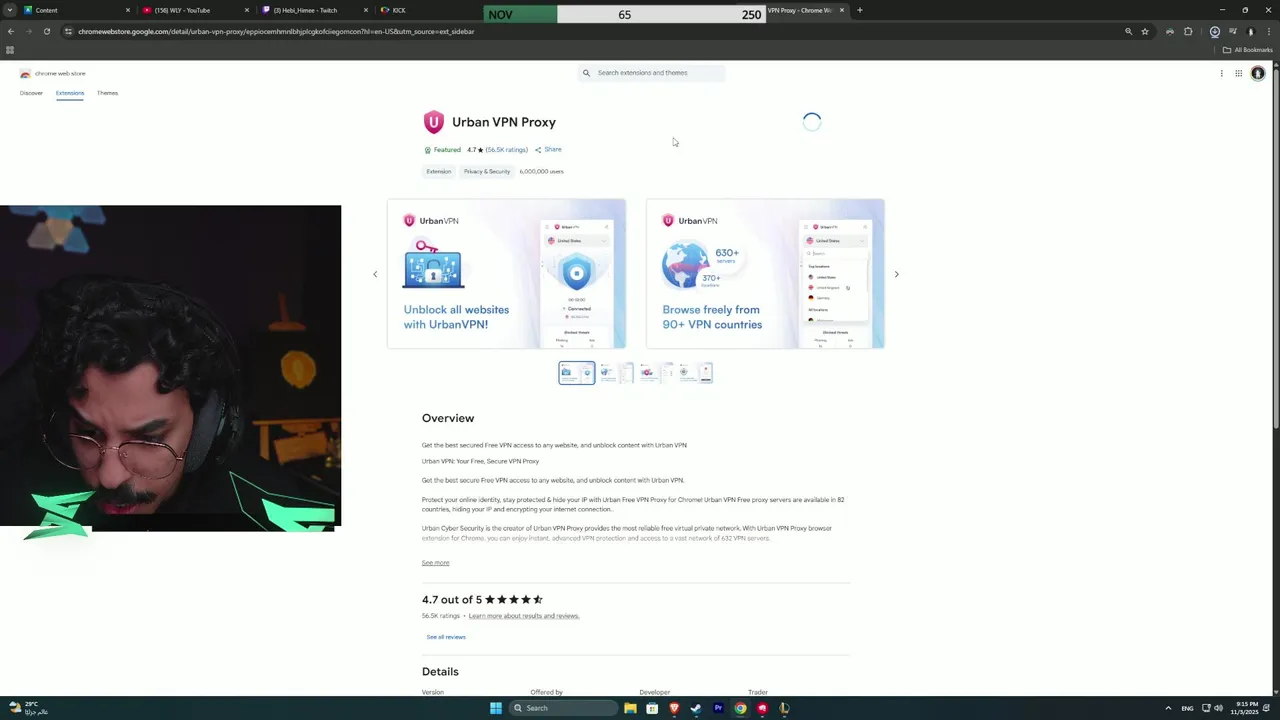Screen dimensions: 1280x720
Task: Open the ENG language indicator in the tray
Action: click(1187, 708)
